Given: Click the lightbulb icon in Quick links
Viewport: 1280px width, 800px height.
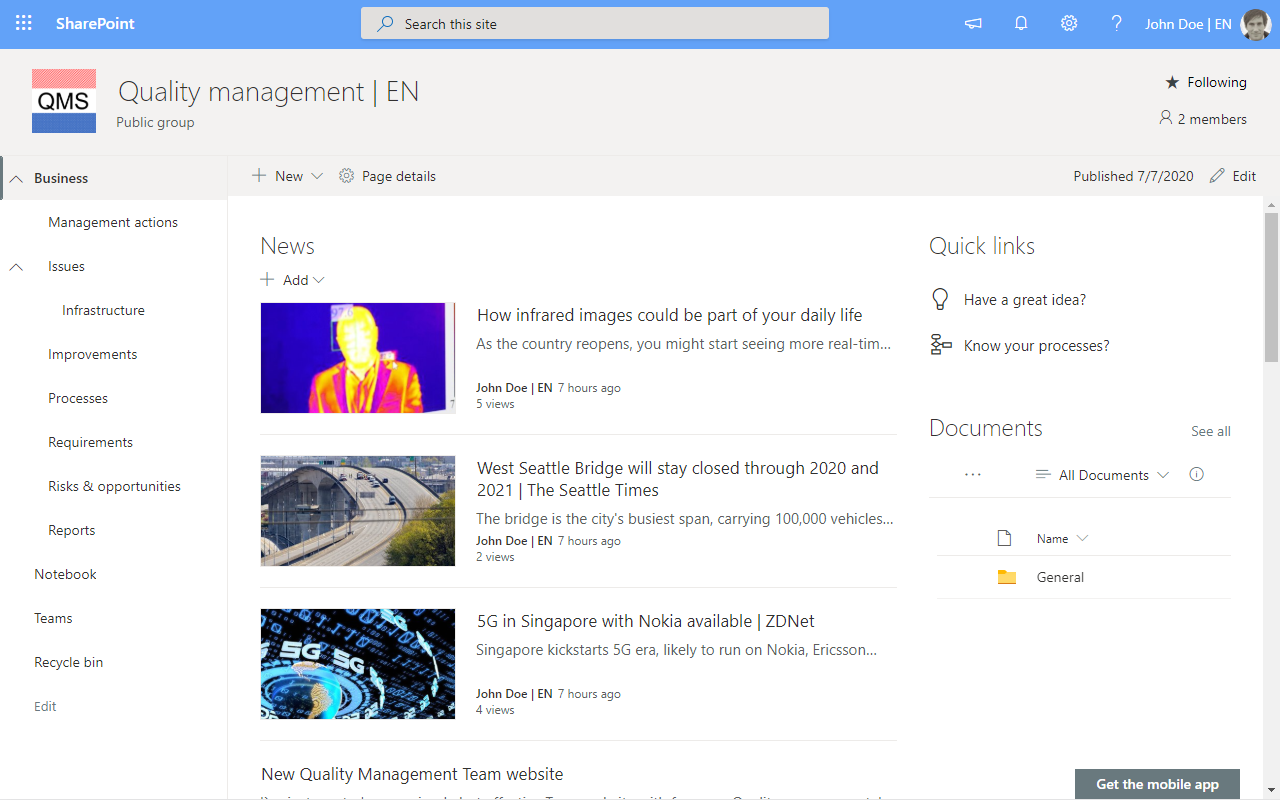Looking at the screenshot, I should coord(940,299).
